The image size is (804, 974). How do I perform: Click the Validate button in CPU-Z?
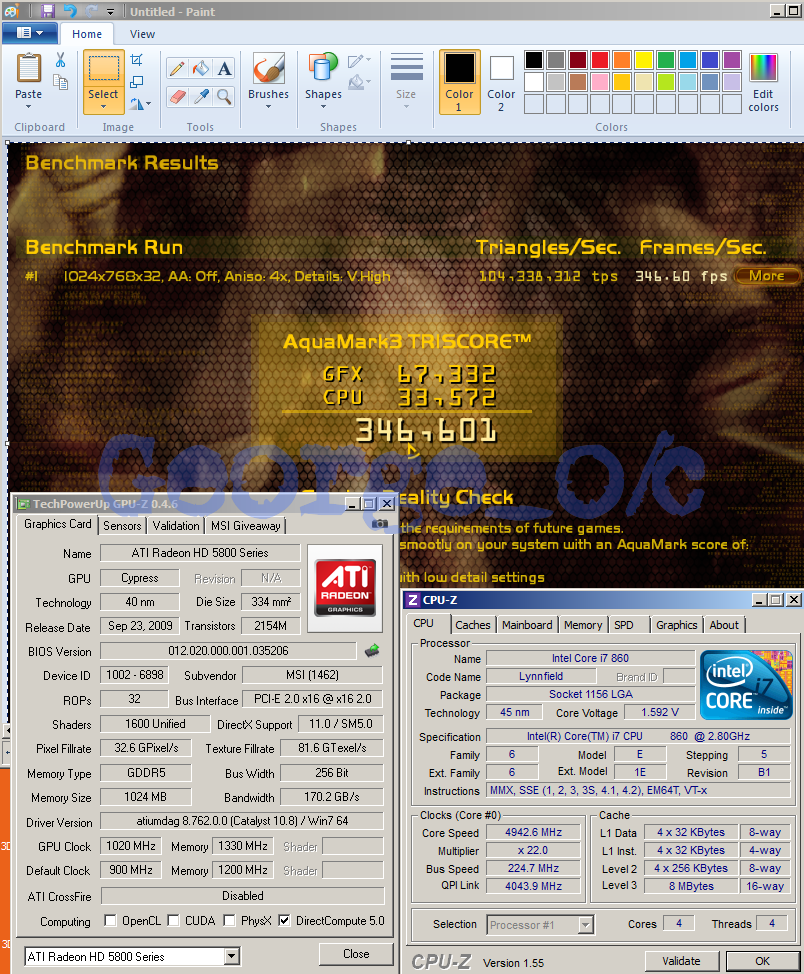681,961
